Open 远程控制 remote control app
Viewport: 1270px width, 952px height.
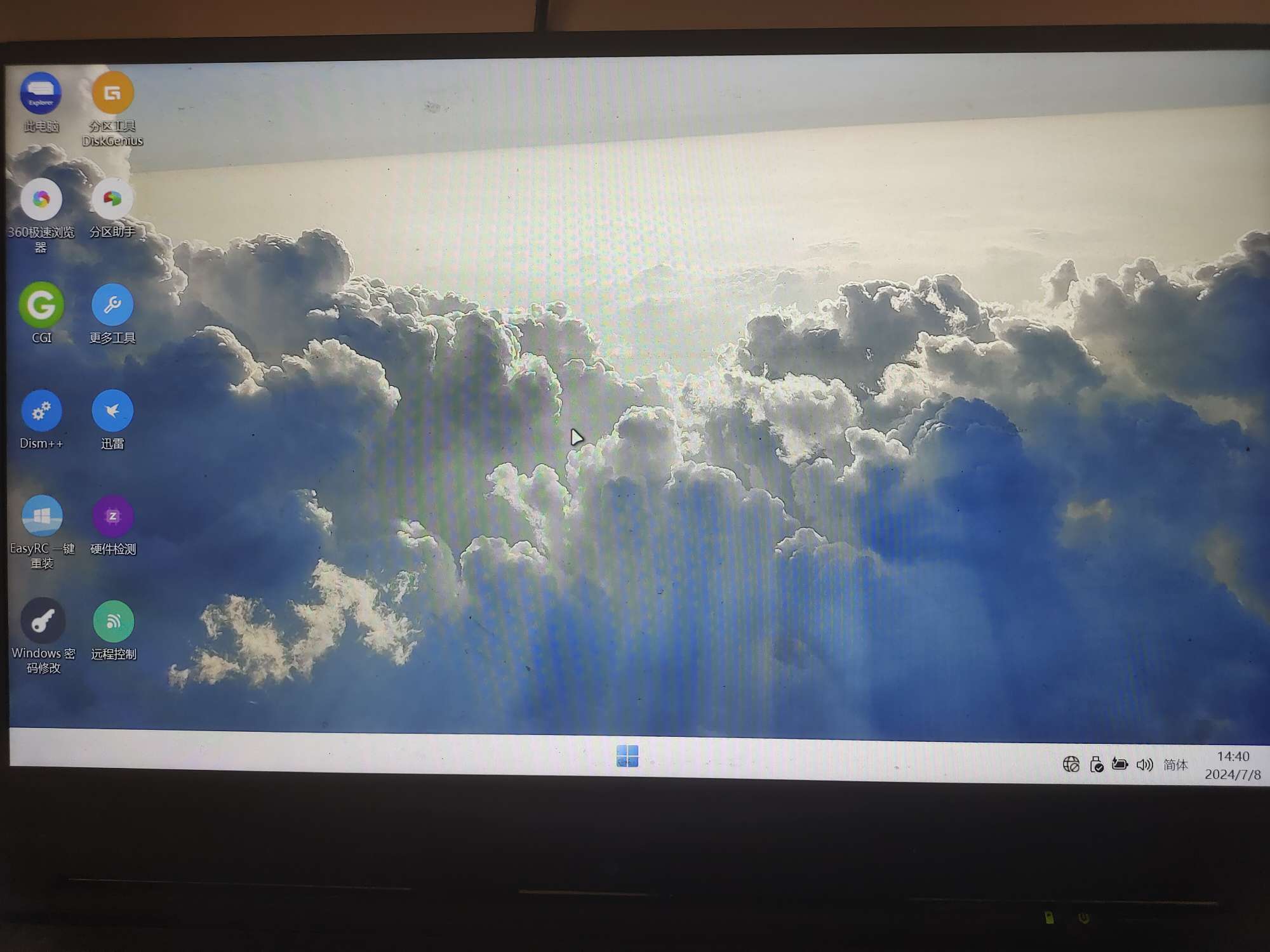coord(113,621)
